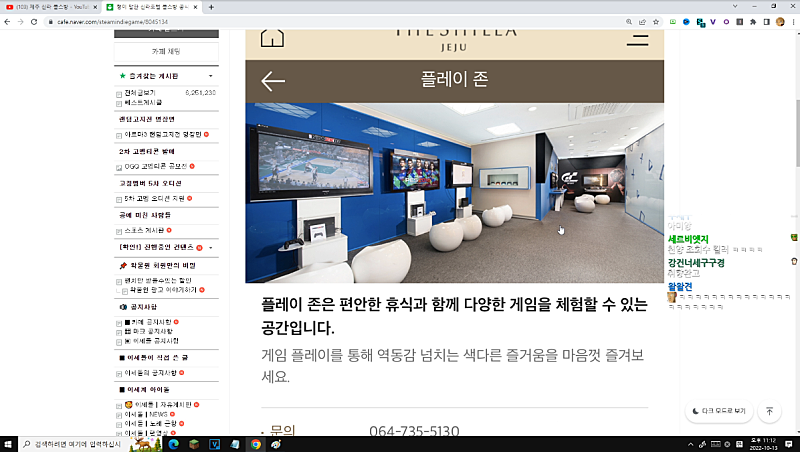800x452 pixels.
Task: Expand the favorites board dropdown arrow
Action: (x=211, y=76)
